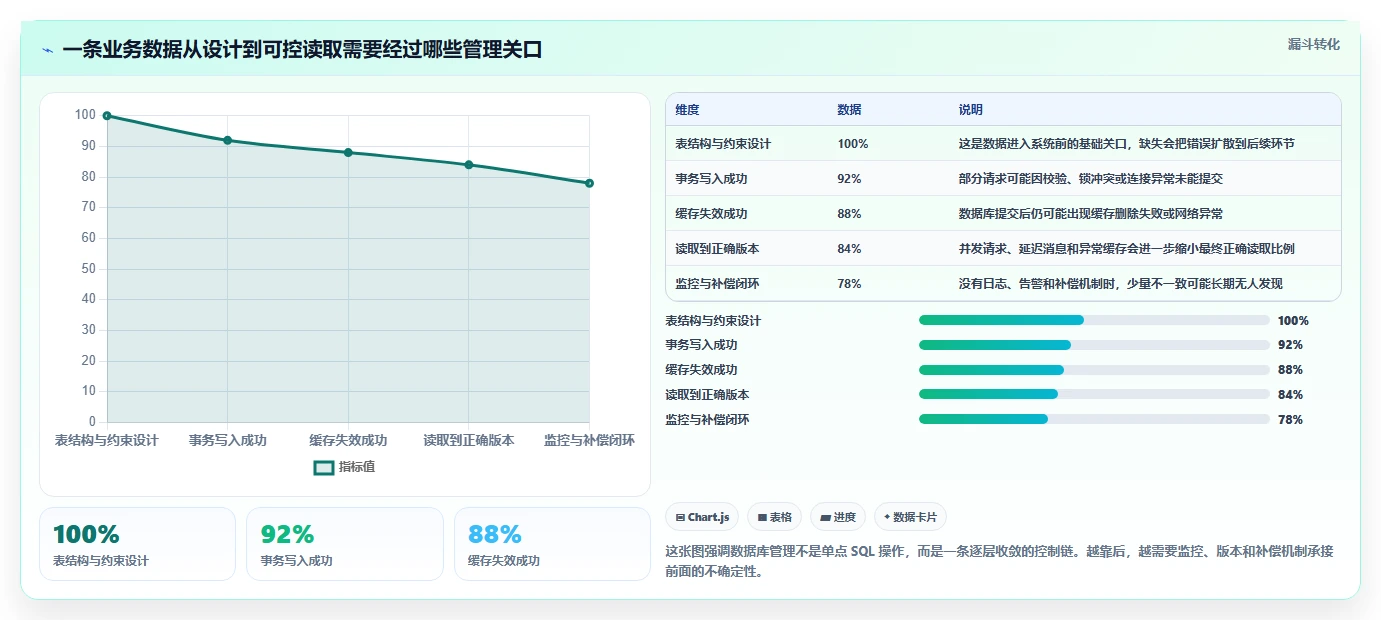Click the 漏斗转化 label in header

pos(1313,44)
